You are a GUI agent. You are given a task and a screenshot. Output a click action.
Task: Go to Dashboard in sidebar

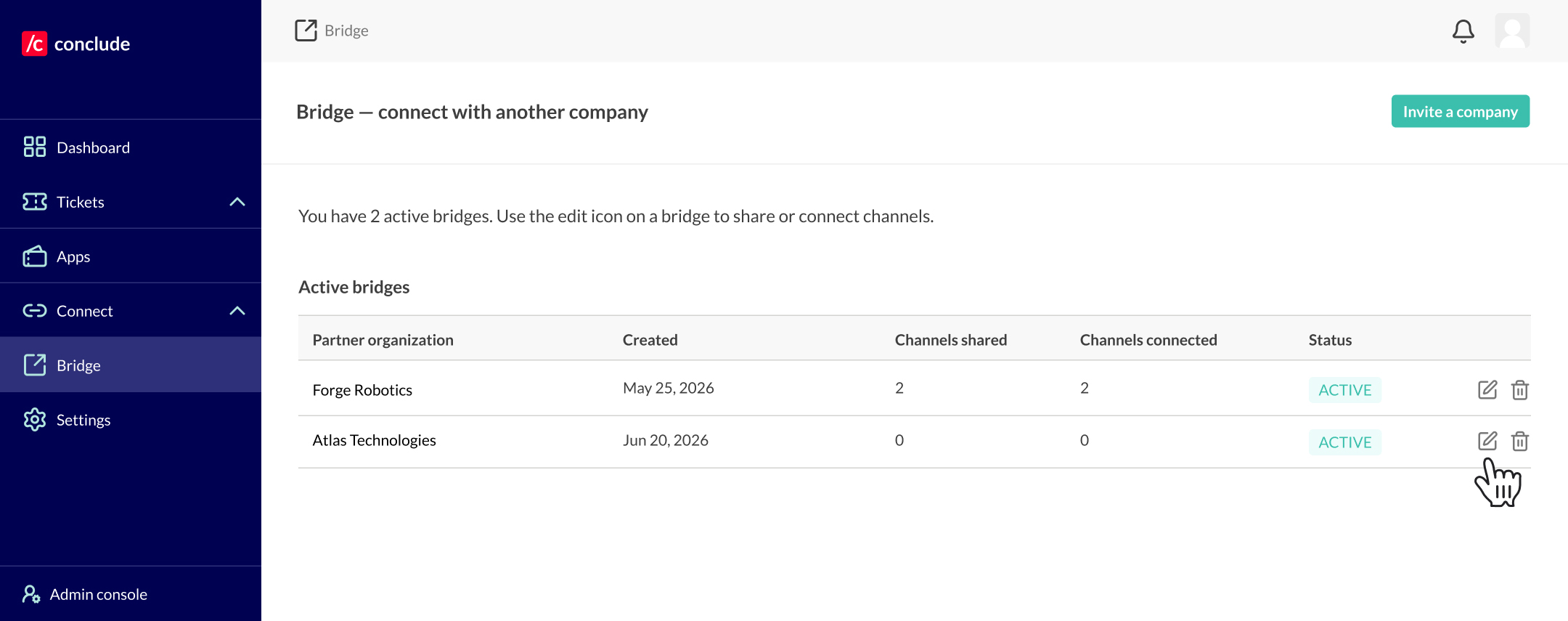tap(131, 147)
